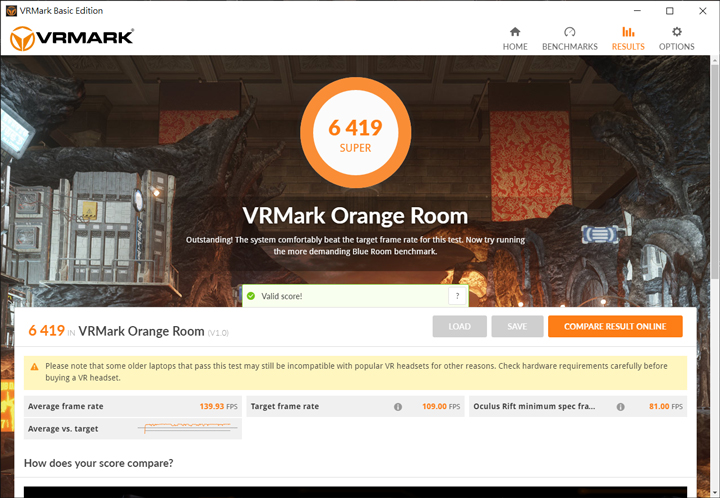
Task: Show info for Oculus Rift minimum spec
Action: (x=620, y=407)
